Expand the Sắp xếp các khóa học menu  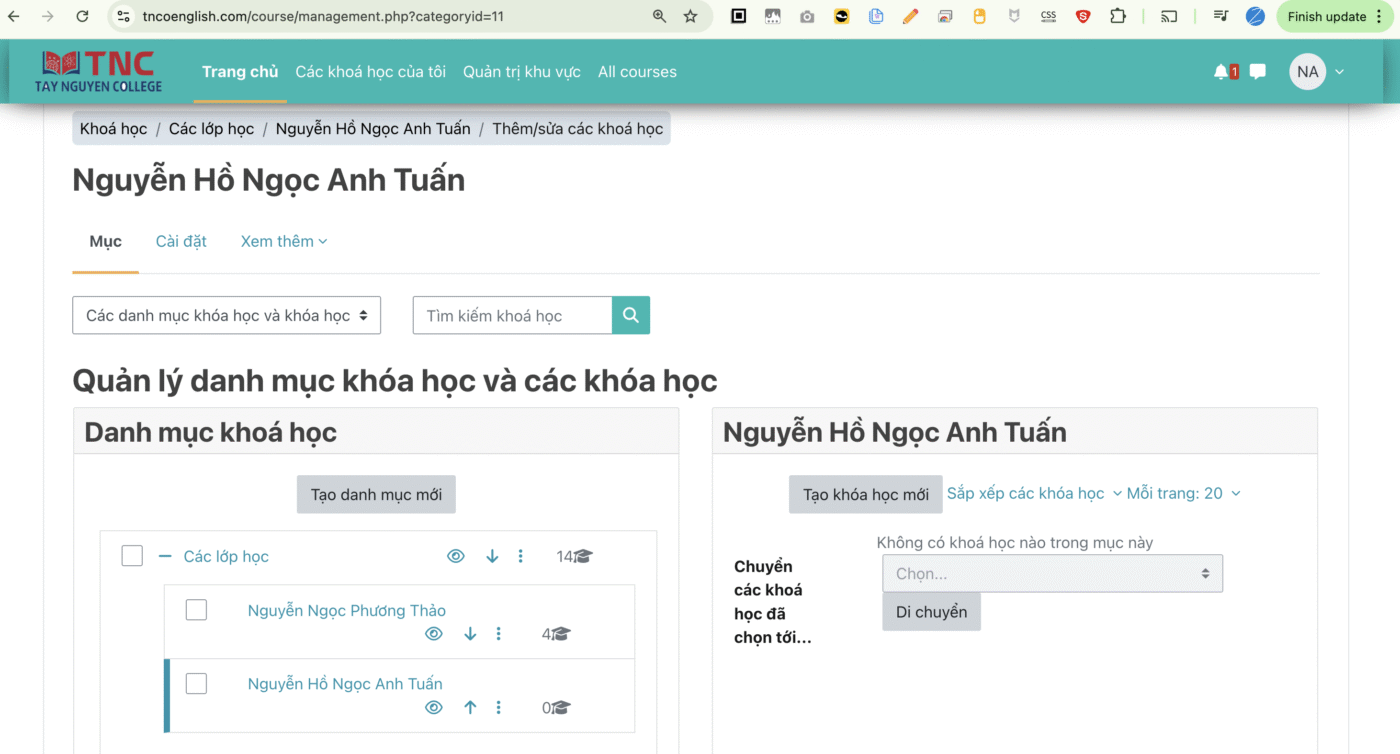tap(1034, 494)
